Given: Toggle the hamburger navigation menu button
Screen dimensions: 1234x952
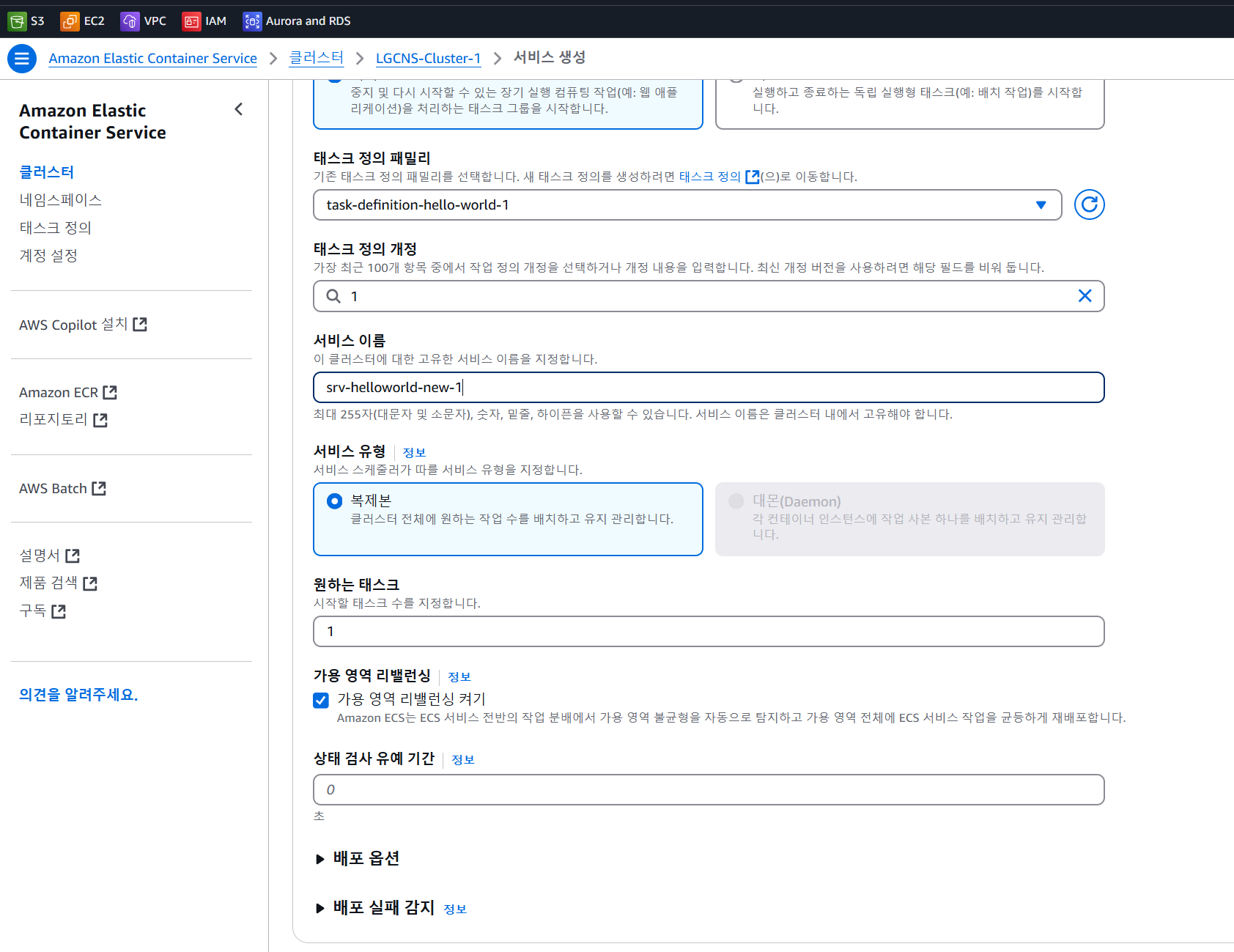Looking at the screenshot, I should pyautogui.click(x=22, y=59).
